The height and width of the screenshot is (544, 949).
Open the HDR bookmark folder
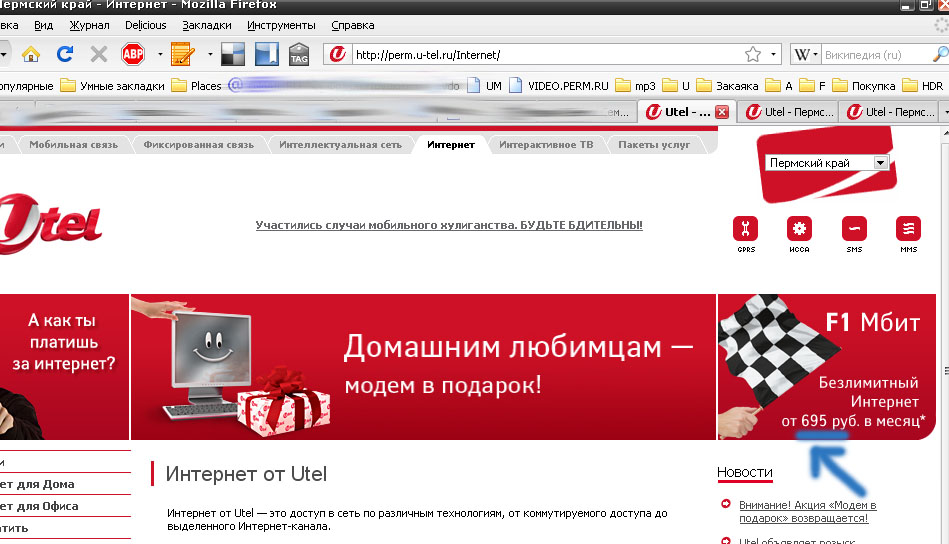point(923,86)
